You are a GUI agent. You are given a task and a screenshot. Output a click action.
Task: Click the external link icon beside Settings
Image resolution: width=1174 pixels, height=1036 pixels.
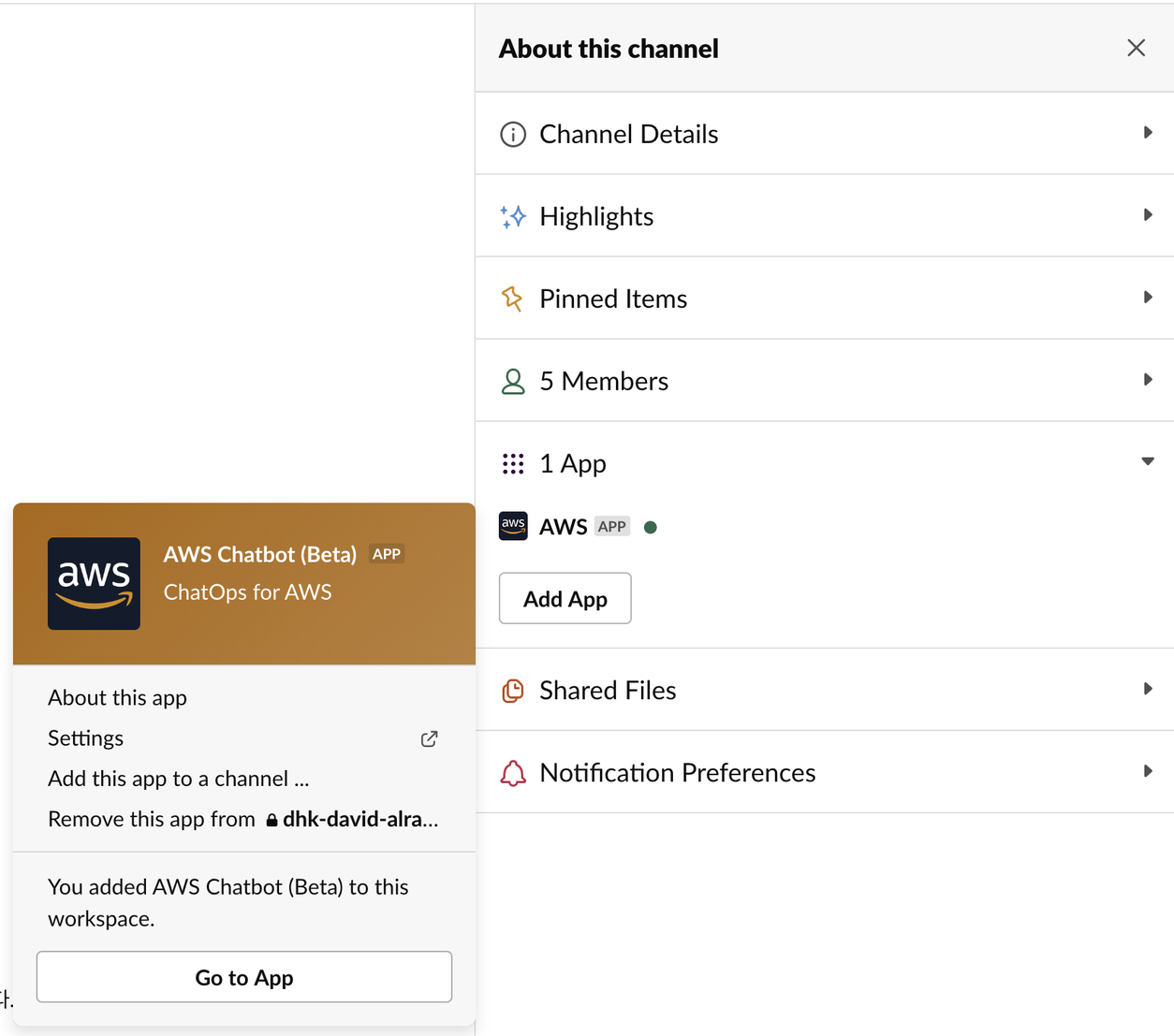[429, 738]
